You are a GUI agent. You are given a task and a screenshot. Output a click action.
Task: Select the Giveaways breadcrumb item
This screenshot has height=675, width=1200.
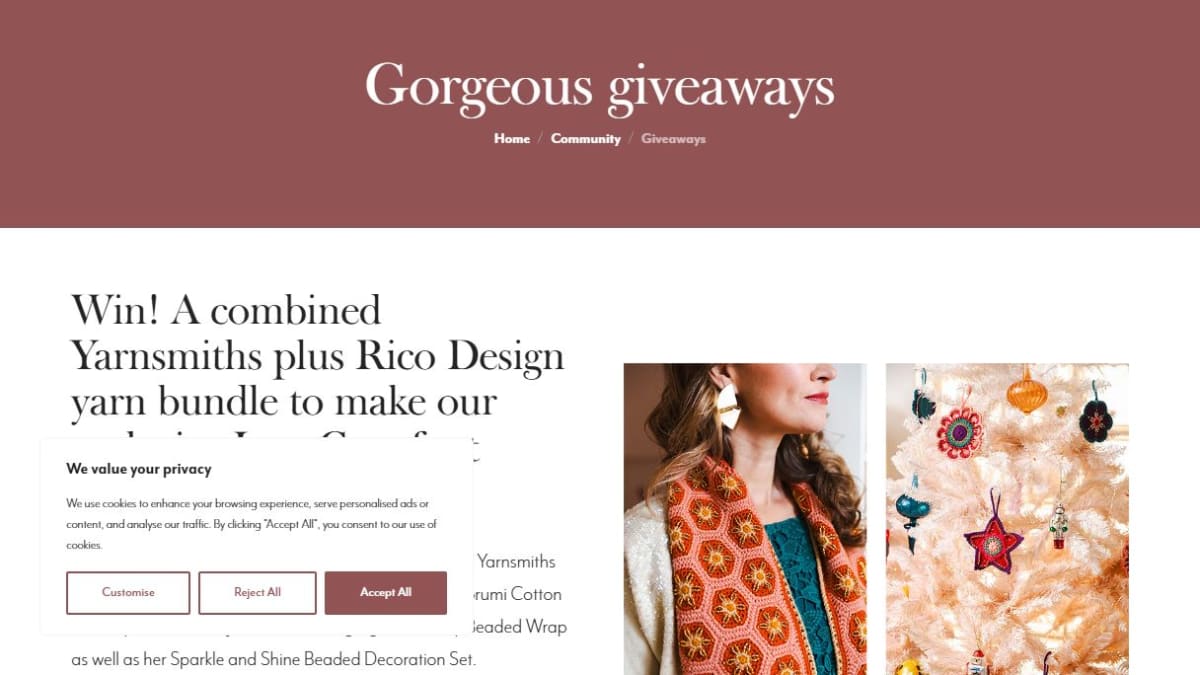(673, 139)
